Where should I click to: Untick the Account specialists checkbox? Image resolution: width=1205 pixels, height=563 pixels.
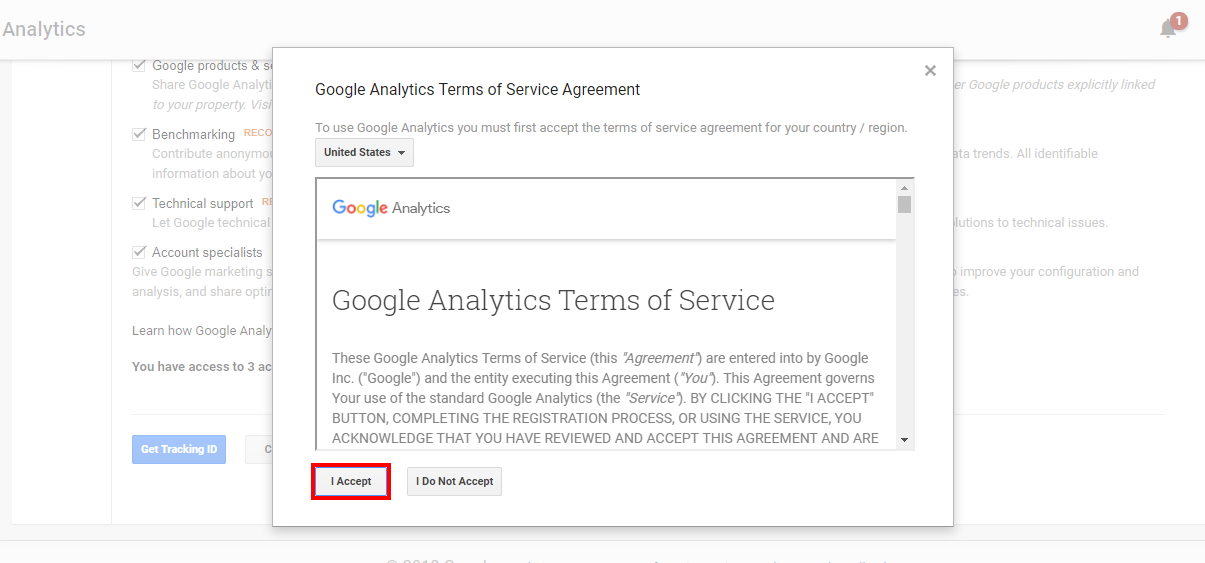point(139,252)
